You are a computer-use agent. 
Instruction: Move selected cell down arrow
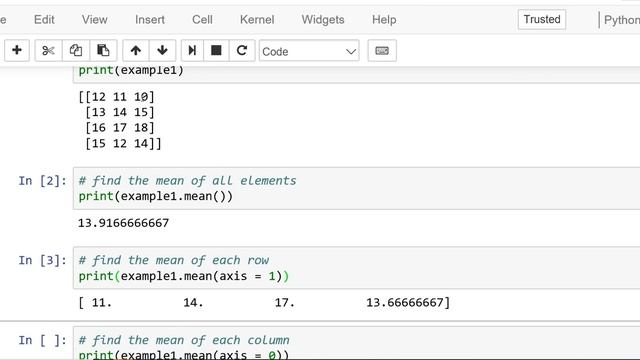[162, 51]
